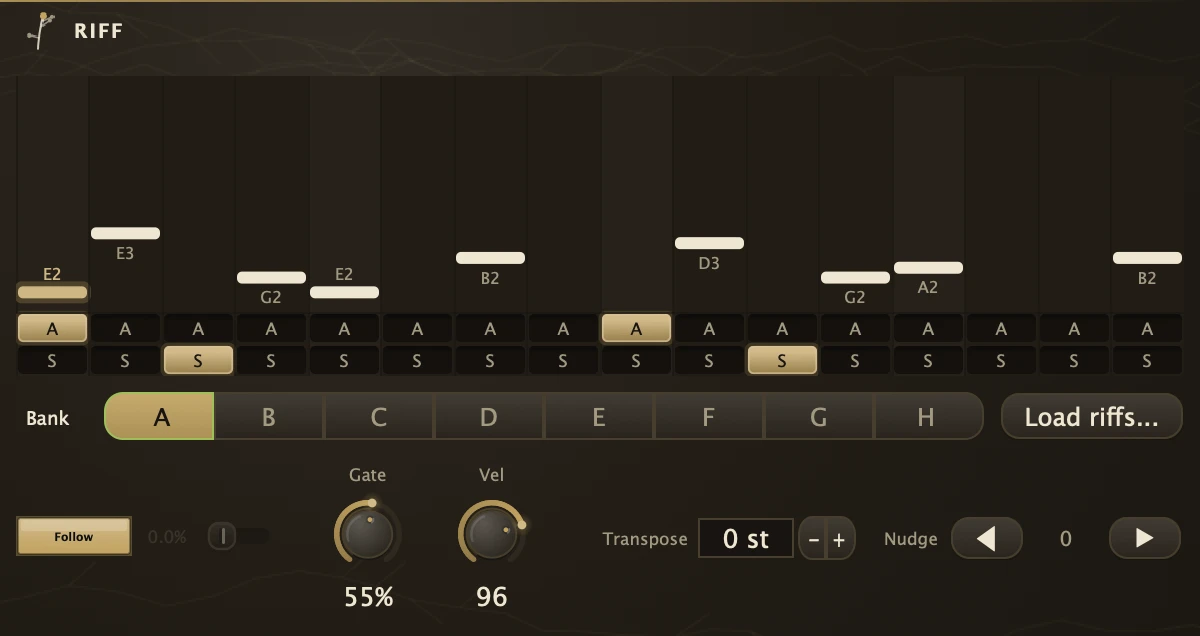This screenshot has width=1200, height=636.
Task: Switch to bank G
Action: 819,416
